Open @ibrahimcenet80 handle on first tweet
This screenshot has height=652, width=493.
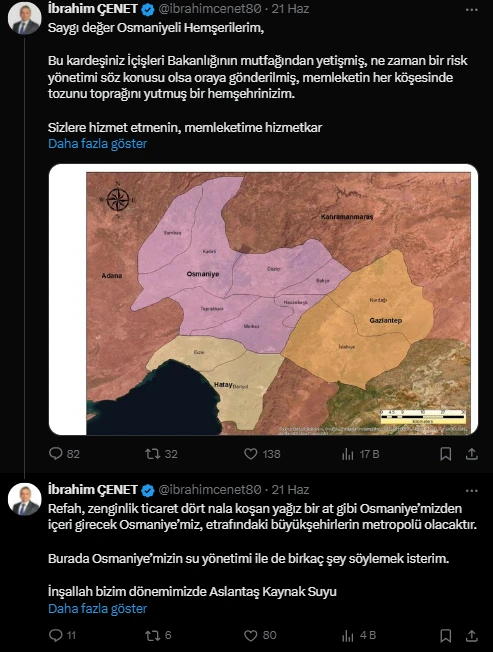[x=210, y=9]
